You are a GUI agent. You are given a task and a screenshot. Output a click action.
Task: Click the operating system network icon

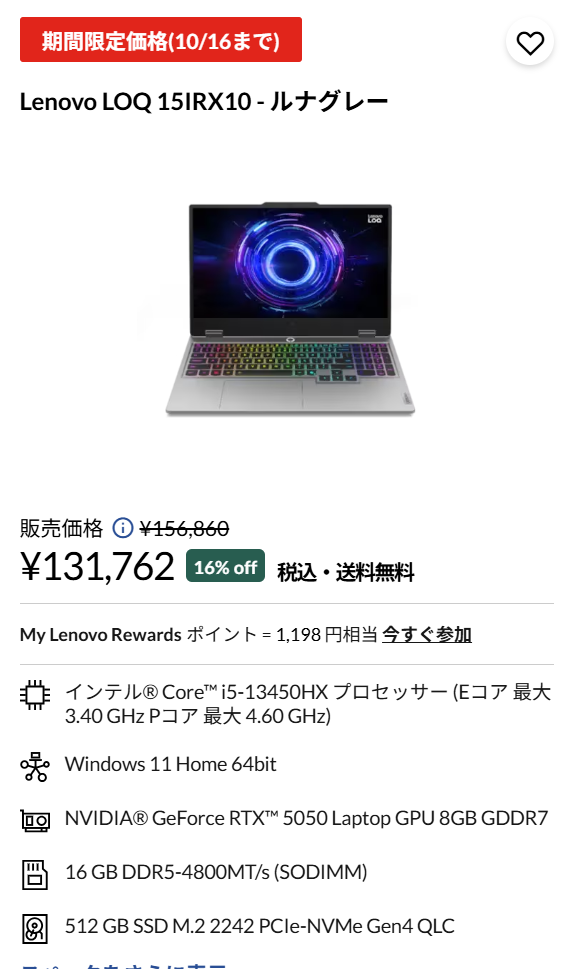coord(35,766)
